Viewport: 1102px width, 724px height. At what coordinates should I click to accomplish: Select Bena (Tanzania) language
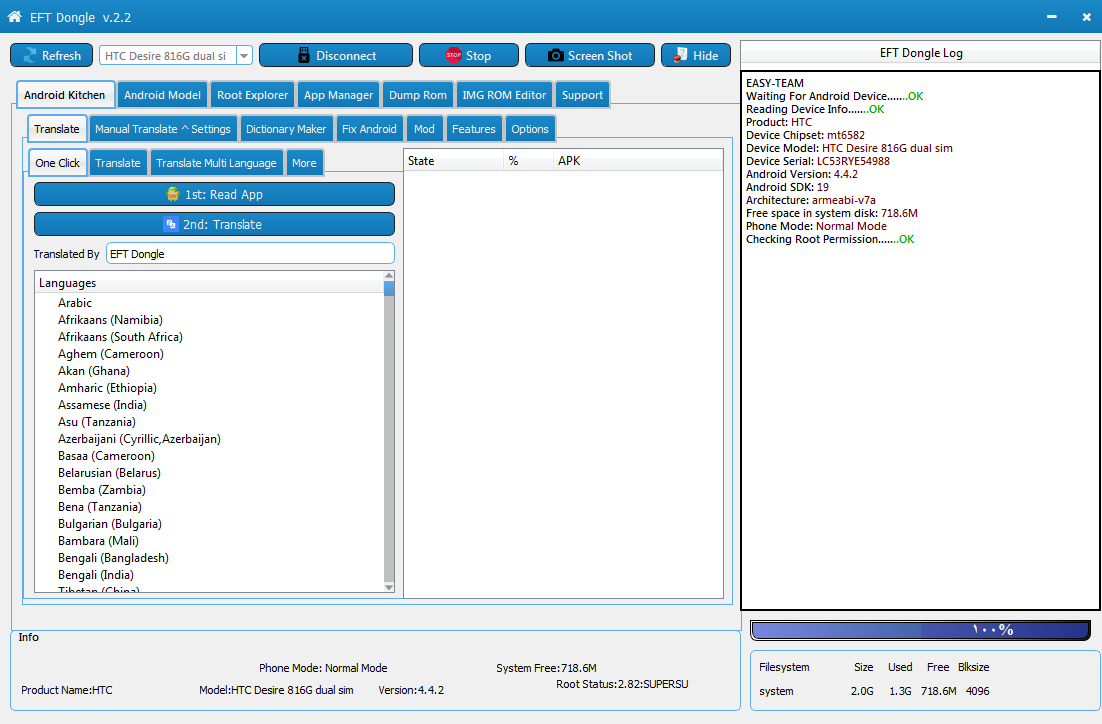pyautogui.click(x=100, y=507)
